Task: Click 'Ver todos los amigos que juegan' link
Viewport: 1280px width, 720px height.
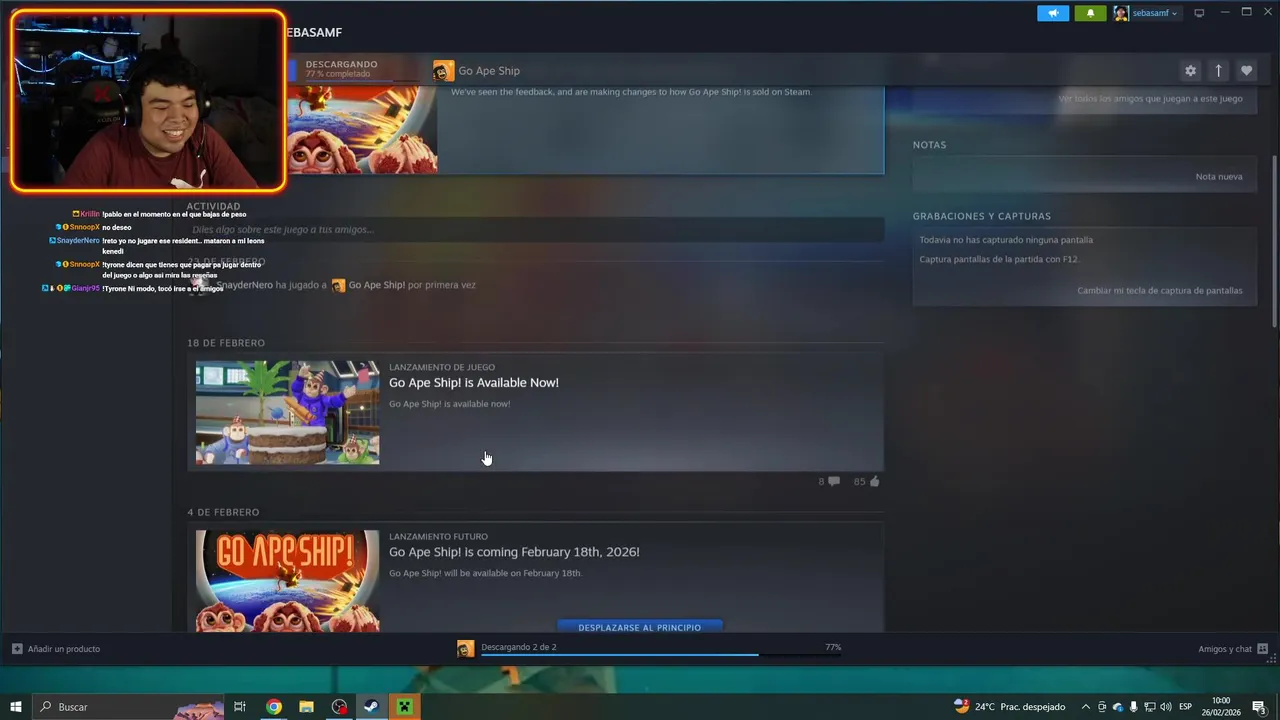Action: coord(1150,99)
